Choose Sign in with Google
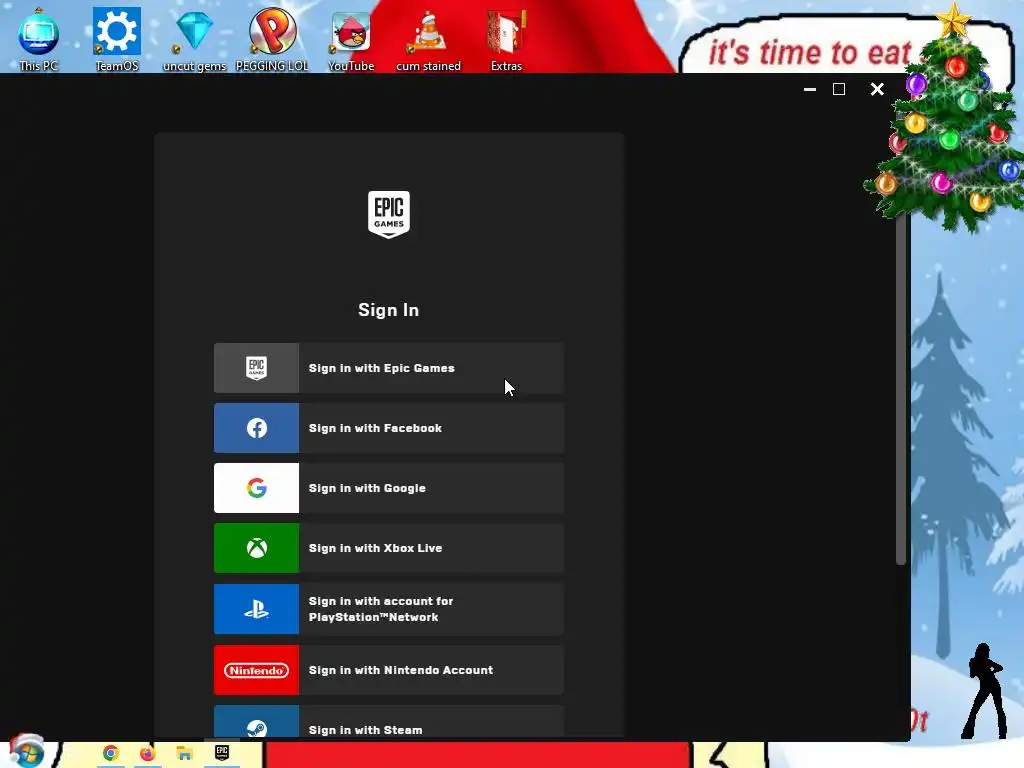1024x768 pixels. coord(389,488)
